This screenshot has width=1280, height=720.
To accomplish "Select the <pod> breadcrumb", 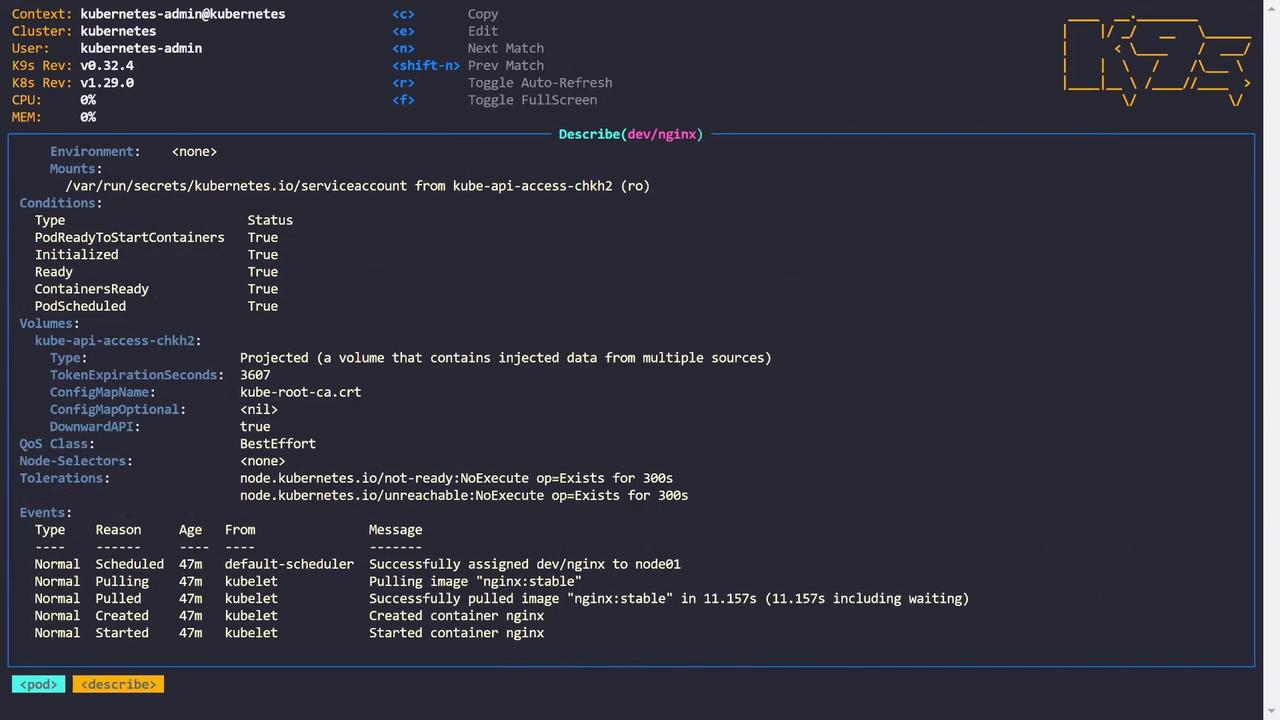I will pyautogui.click(x=39, y=684).
